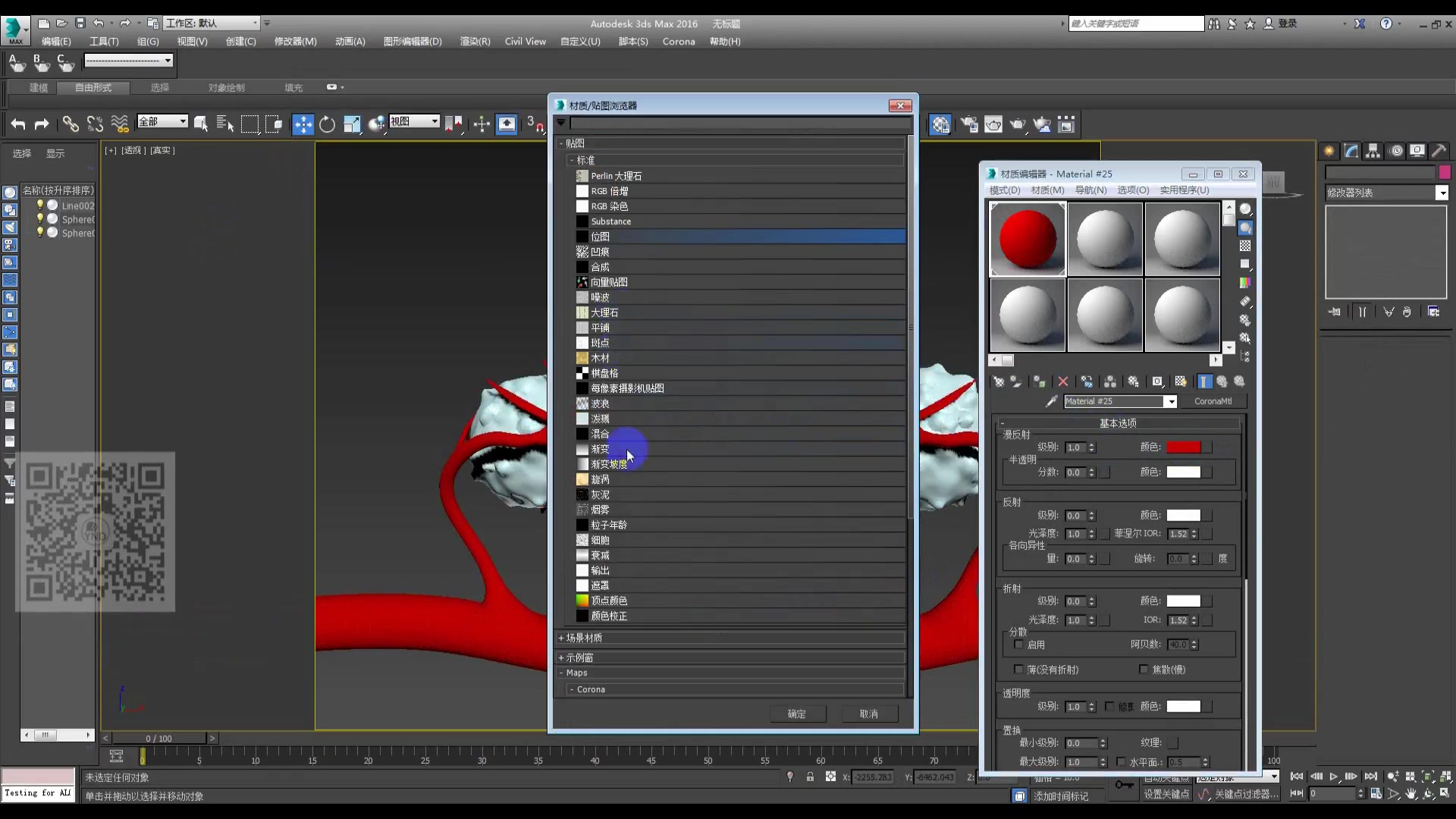Open the Render Setup teapot icon
The image size is (1456, 819).
[x=969, y=124]
